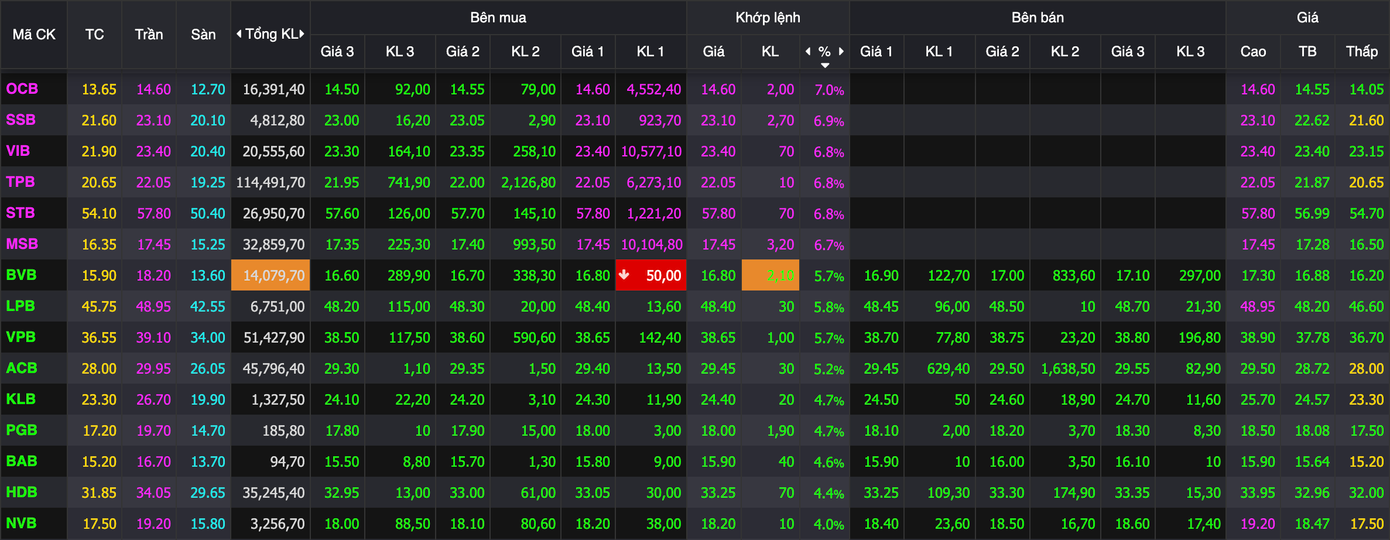The image size is (1390, 540).
Task: Click the 7.0% change value for OCB
Action: tap(830, 89)
